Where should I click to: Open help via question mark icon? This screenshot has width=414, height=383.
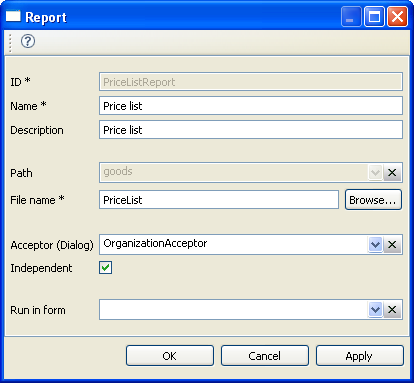click(28, 41)
